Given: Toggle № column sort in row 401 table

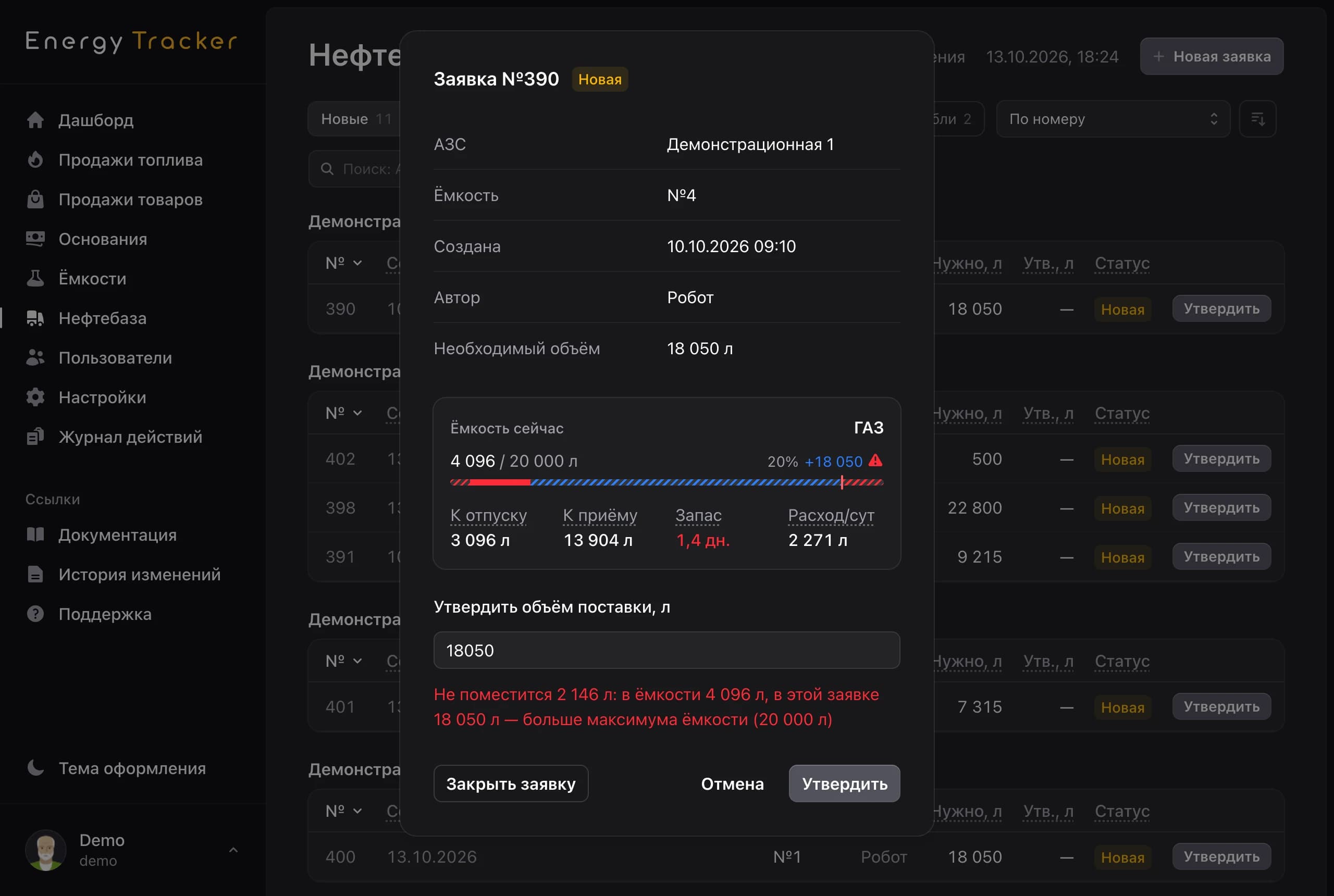Looking at the screenshot, I should coord(343,661).
